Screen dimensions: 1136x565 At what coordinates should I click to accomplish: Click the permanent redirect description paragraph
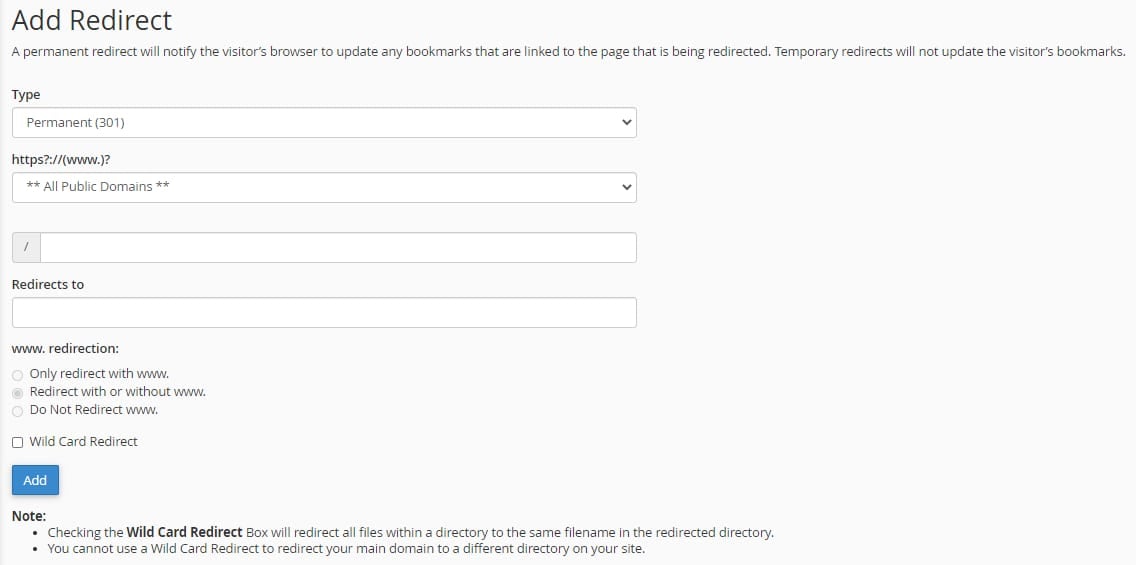pos(567,51)
